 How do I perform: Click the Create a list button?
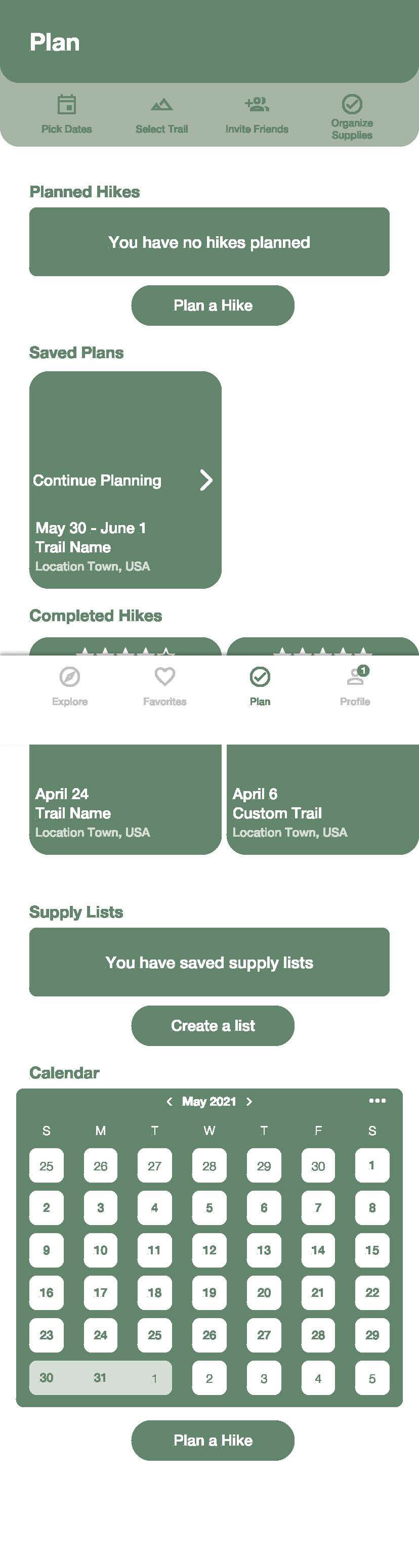[213, 1025]
